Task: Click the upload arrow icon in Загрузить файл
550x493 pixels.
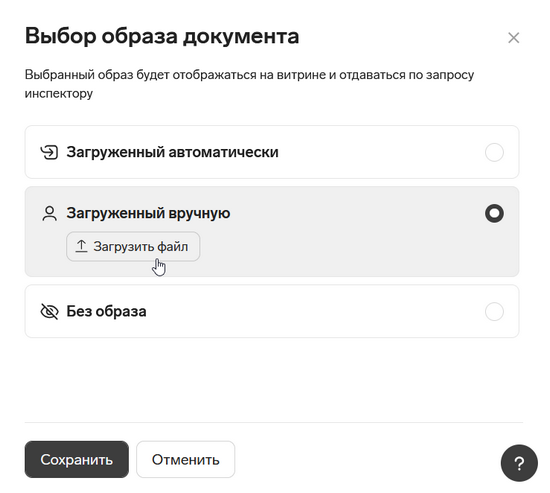Action: (81, 246)
